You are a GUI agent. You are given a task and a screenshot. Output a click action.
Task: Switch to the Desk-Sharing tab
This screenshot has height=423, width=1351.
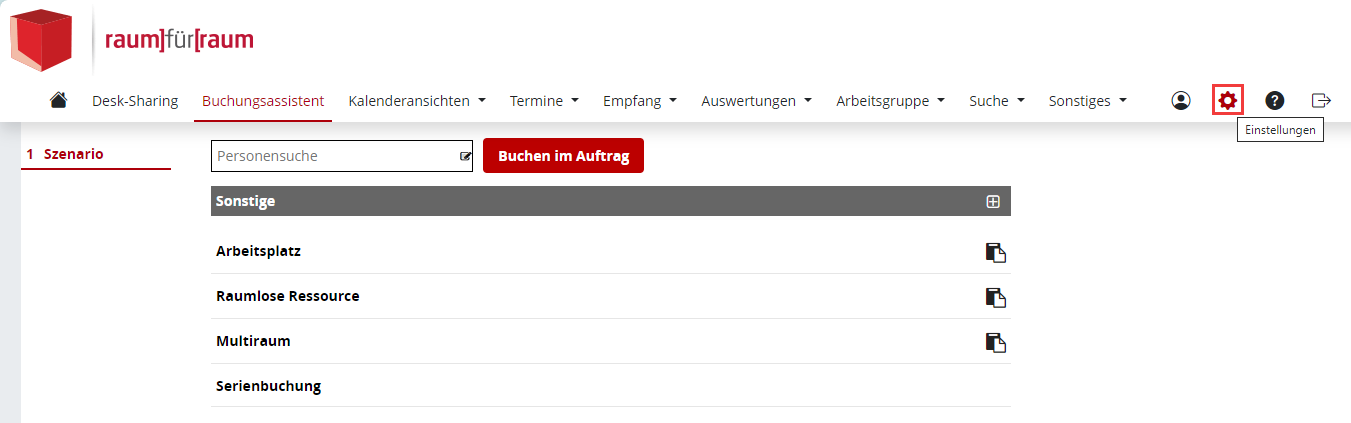click(135, 101)
